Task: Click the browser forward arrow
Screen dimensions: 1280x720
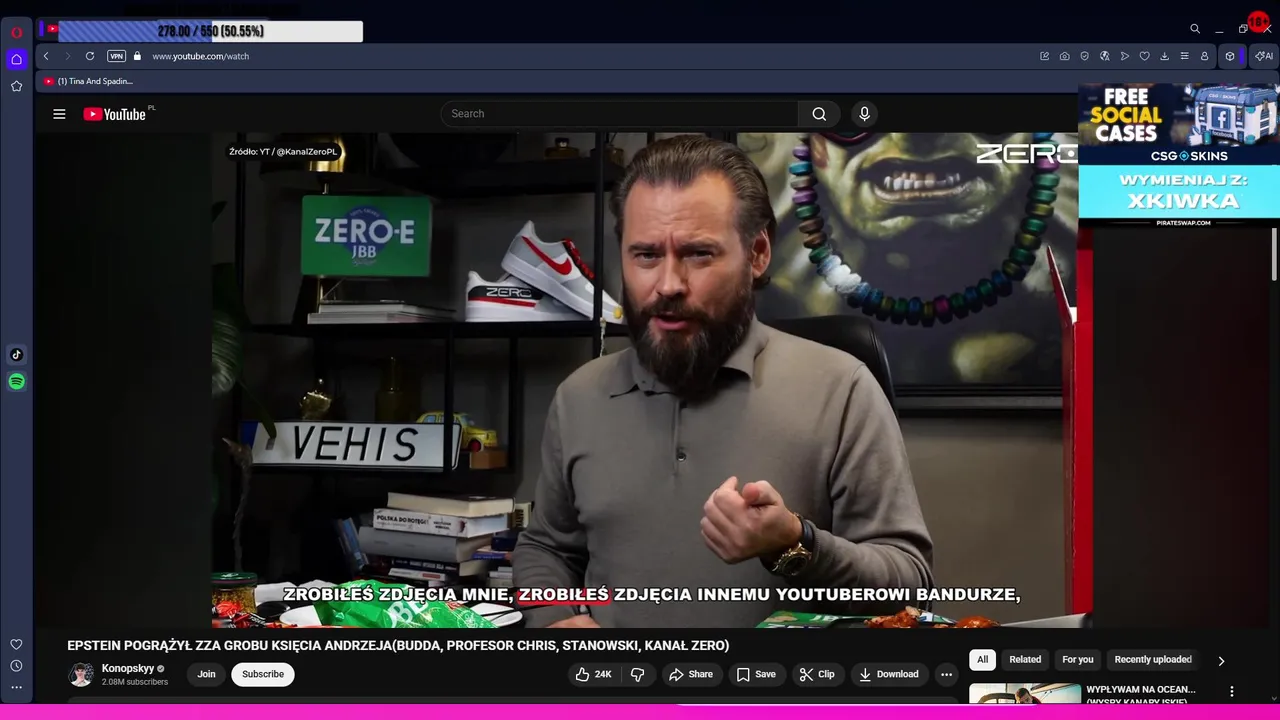Action: [68, 56]
